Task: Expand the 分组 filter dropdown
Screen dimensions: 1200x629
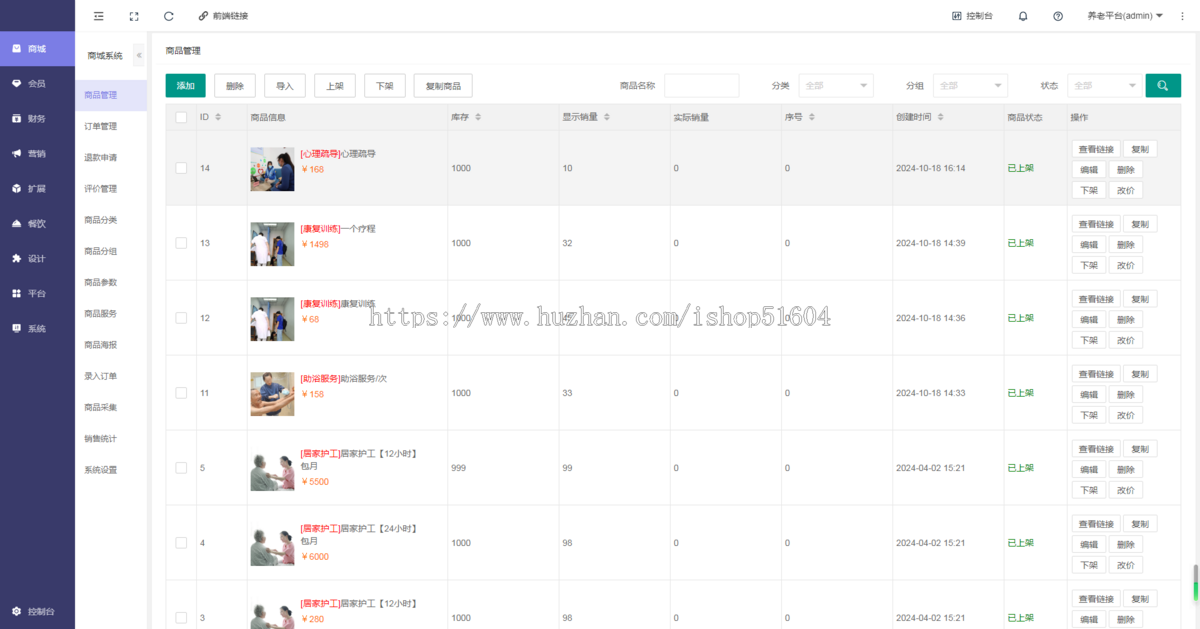Action: [x=970, y=86]
